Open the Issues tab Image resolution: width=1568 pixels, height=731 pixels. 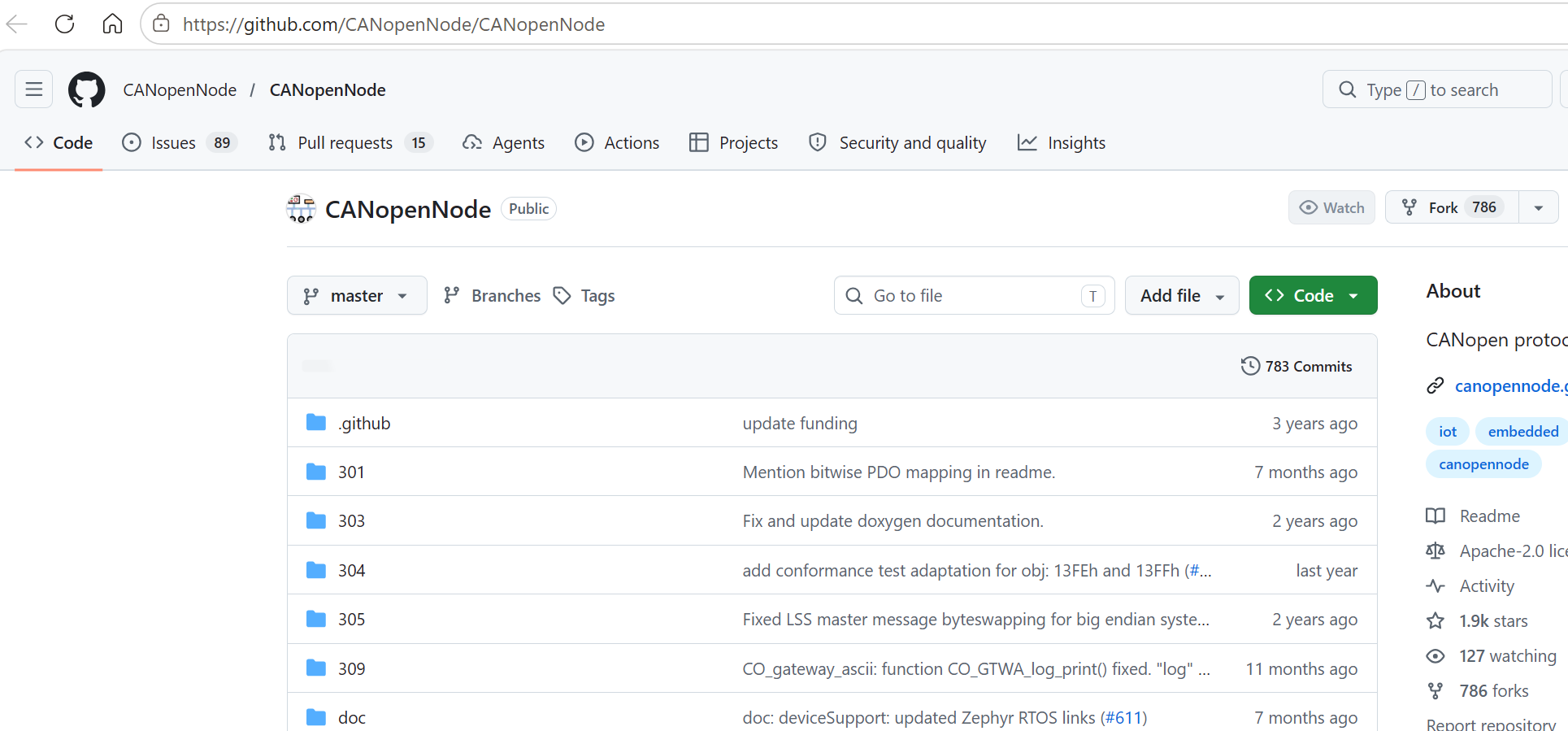[x=179, y=143]
